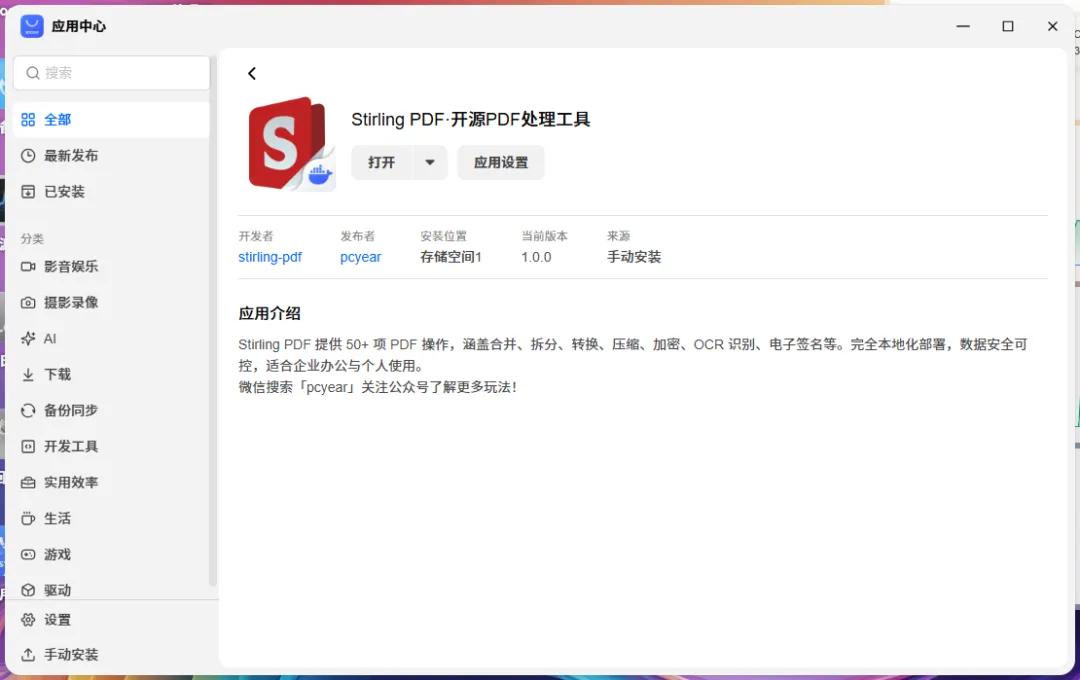Click the 设置 gear icon
The image size is (1080, 680).
[28, 620]
